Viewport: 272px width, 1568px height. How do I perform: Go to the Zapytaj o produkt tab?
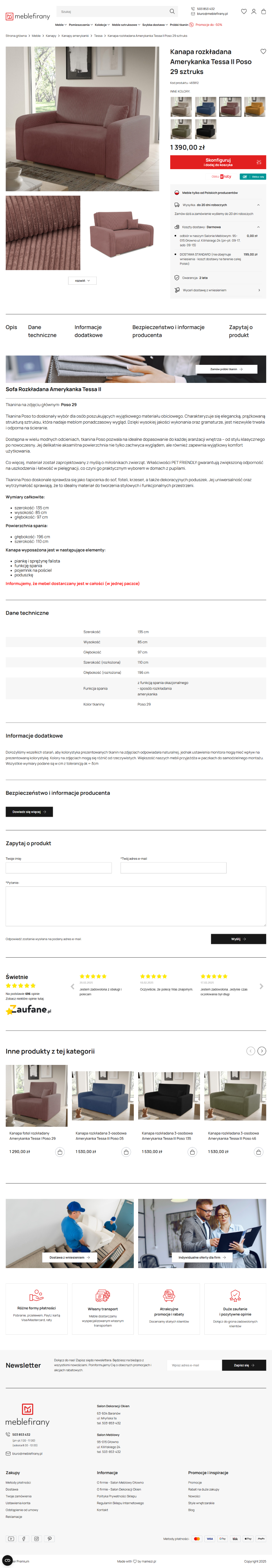click(x=240, y=331)
